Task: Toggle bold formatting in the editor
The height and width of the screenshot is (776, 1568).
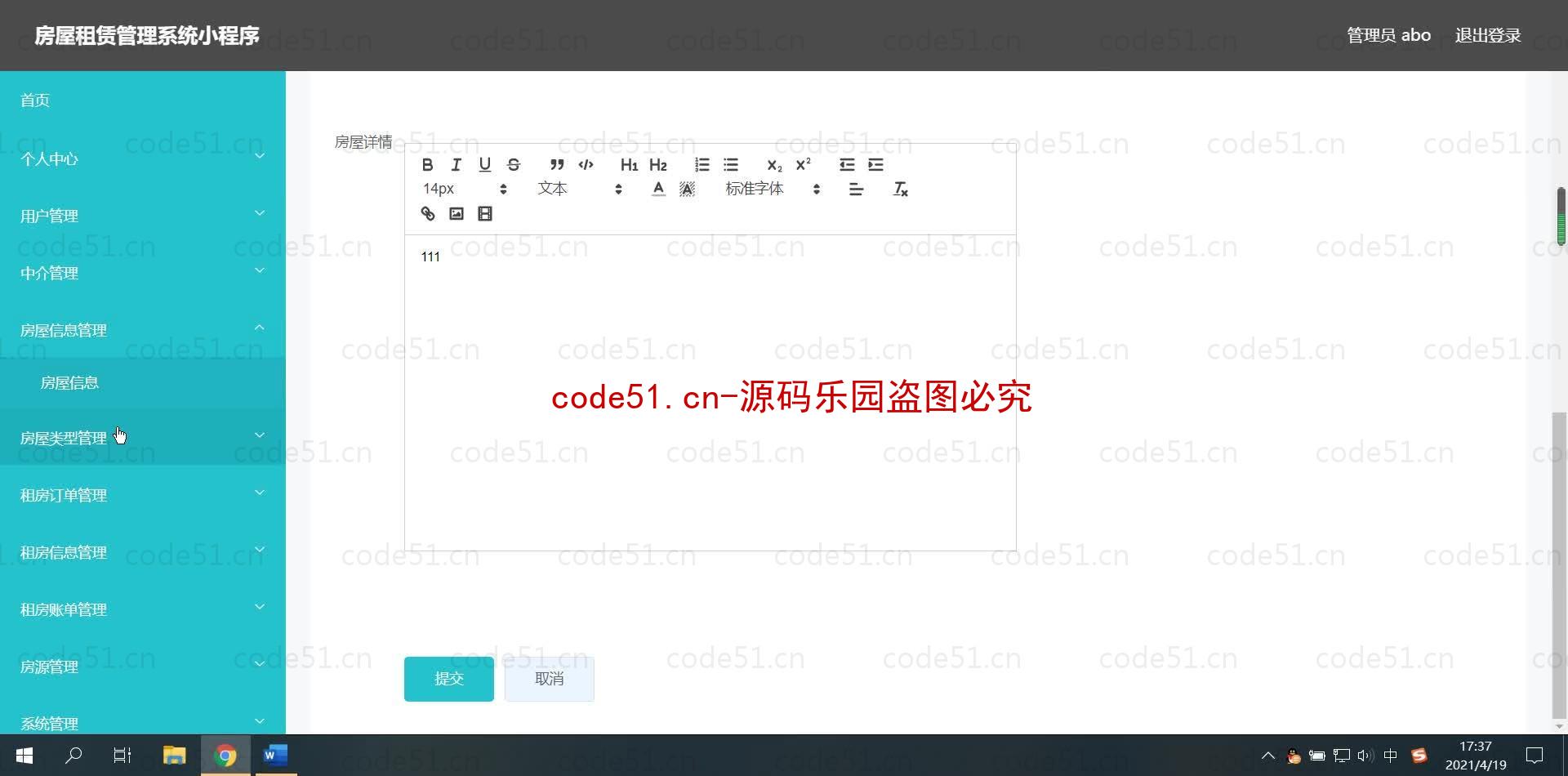Action: [427, 165]
